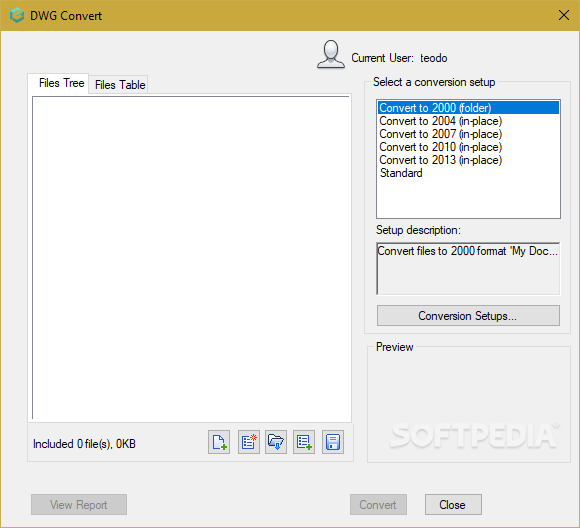Image resolution: width=580 pixels, height=528 pixels.
Task: Click the Included 0 file(s), 0KB status text
Action: click(x=84, y=444)
